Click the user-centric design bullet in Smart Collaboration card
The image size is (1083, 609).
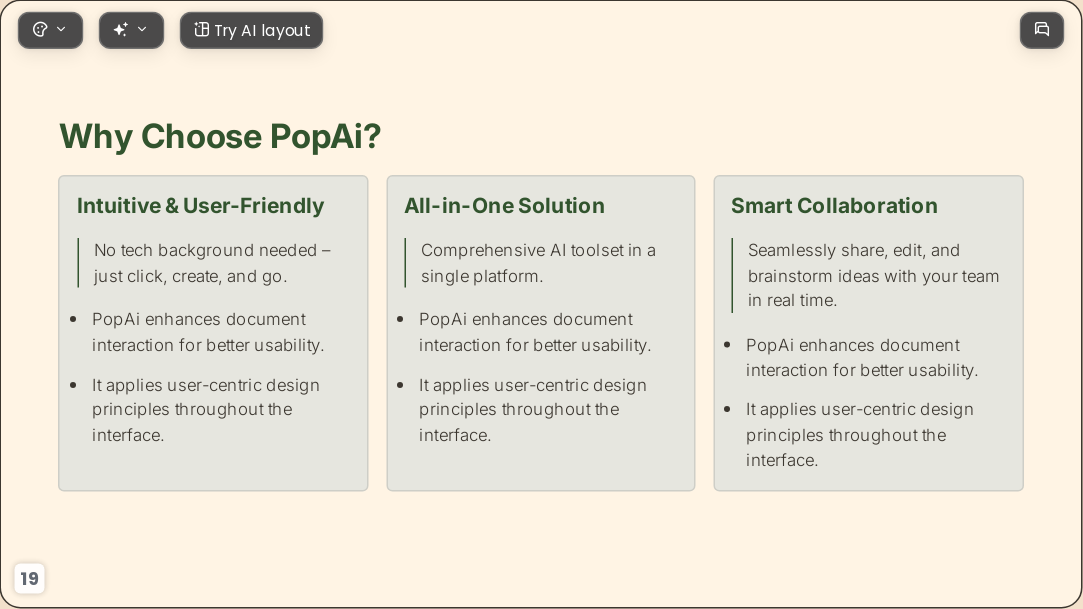pyautogui.click(x=859, y=435)
